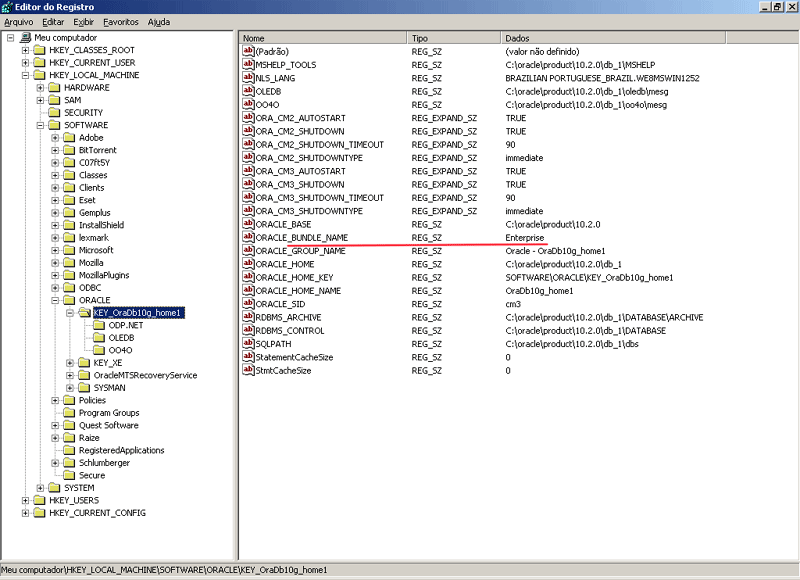Open the Editar menu
The height and width of the screenshot is (580, 800).
53,22
